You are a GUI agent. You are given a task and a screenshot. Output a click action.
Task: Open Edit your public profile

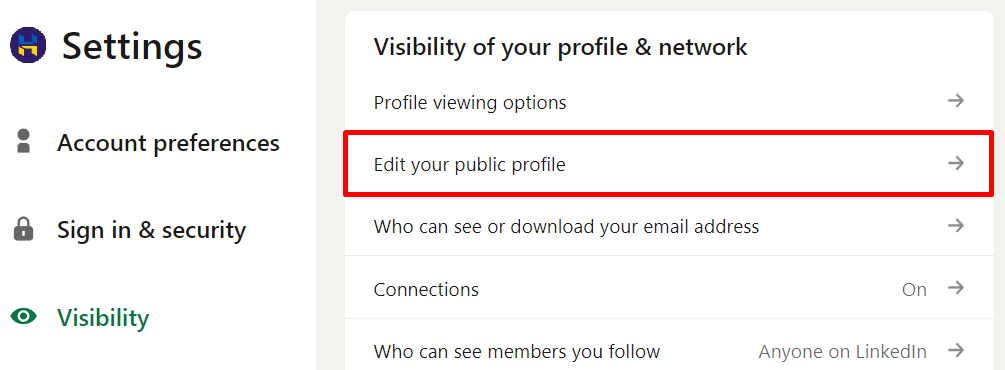click(x=669, y=164)
